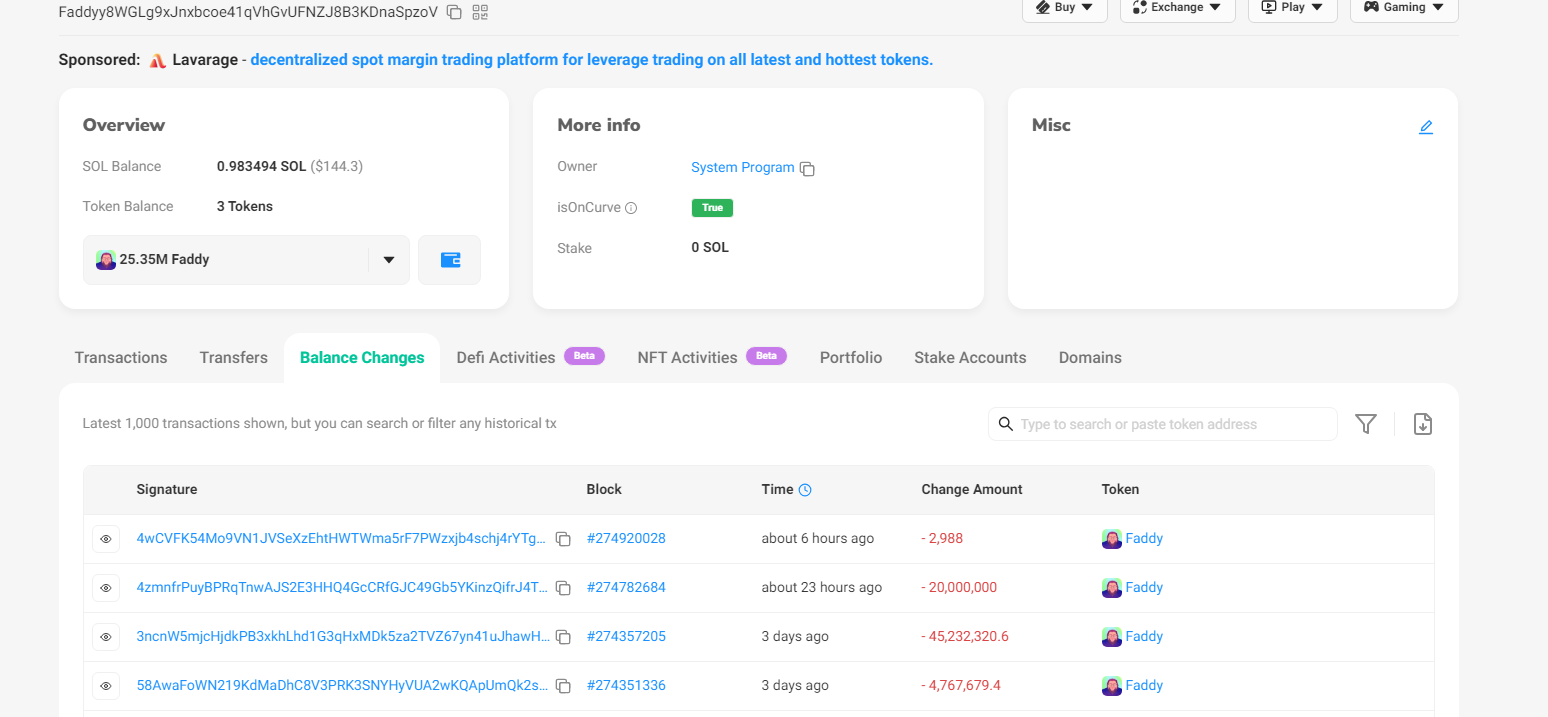This screenshot has width=1548, height=717.
Task: Open block #274357205
Action: pyautogui.click(x=626, y=636)
